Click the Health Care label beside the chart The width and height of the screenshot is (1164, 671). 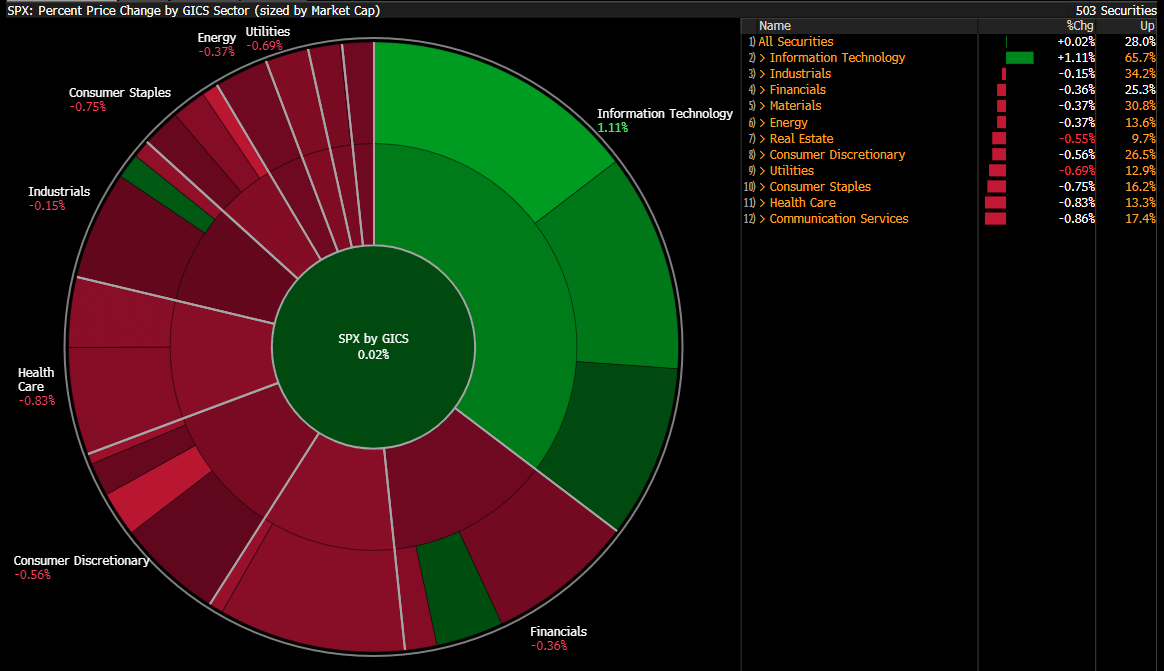coord(36,379)
